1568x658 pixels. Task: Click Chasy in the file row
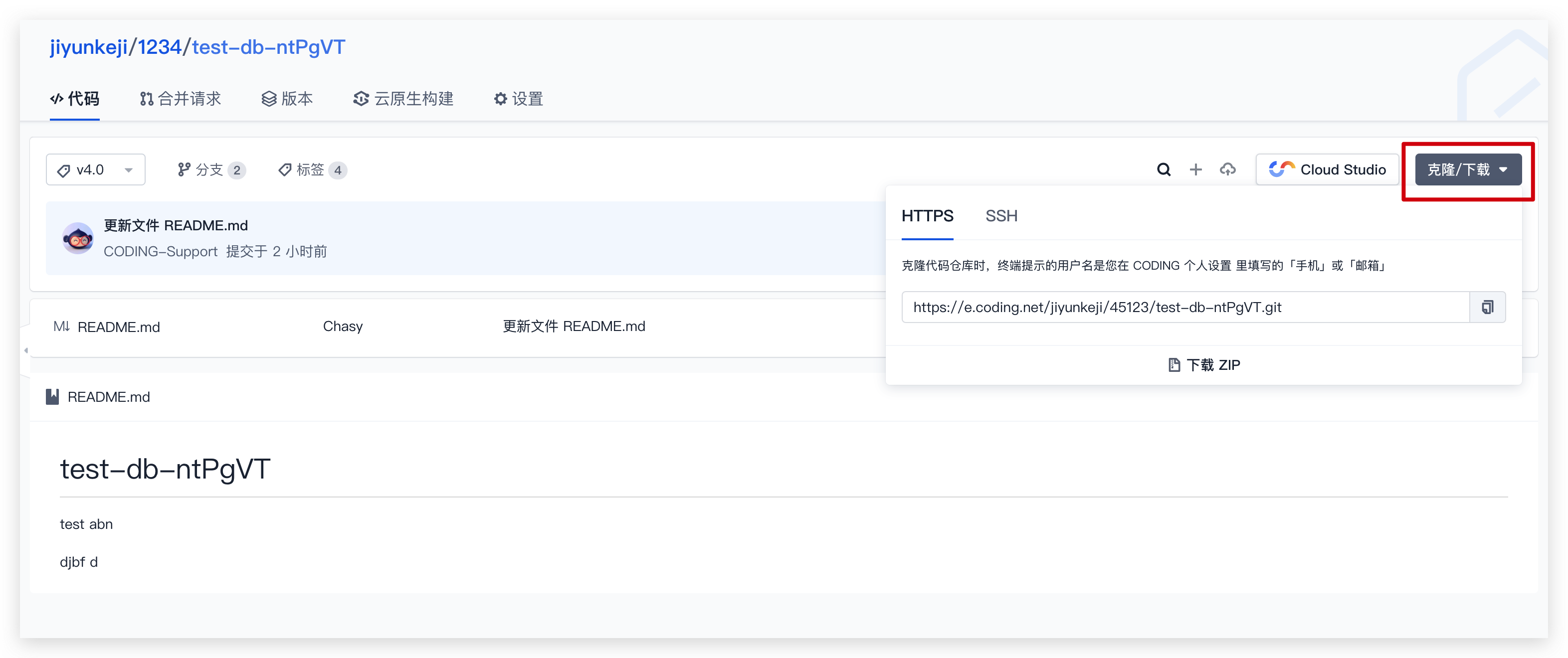pos(343,327)
